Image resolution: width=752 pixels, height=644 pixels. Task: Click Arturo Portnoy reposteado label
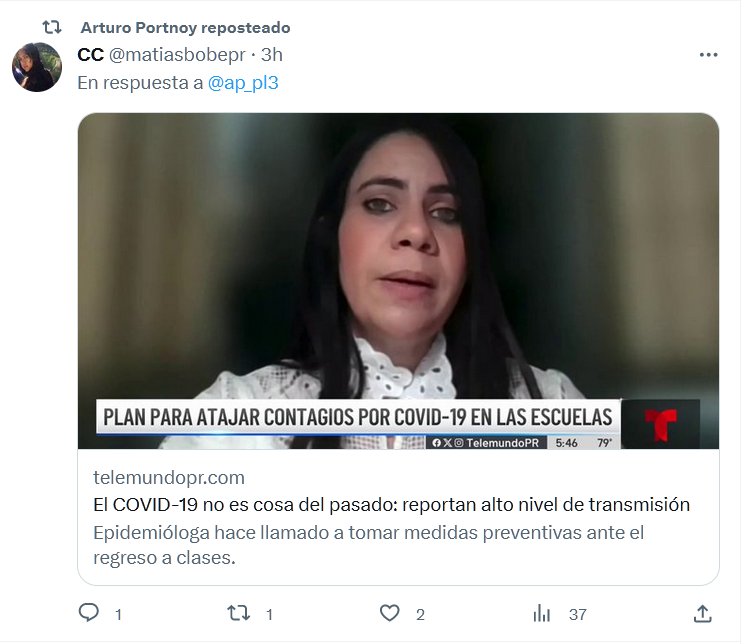click(185, 28)
